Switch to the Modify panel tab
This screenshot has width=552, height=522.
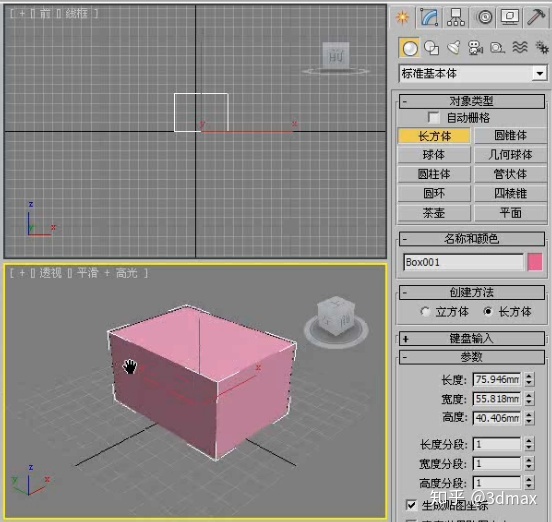pyautogui.click(x=429, y=17)
